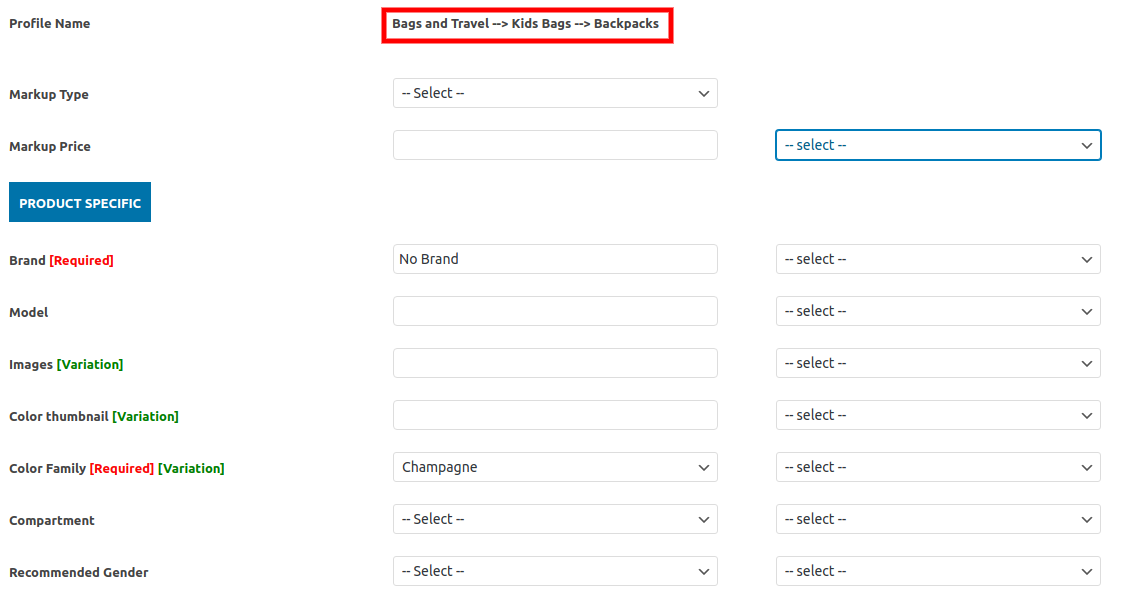
Task: Open the Markup Type dropdown
Action: pos(555,93)
